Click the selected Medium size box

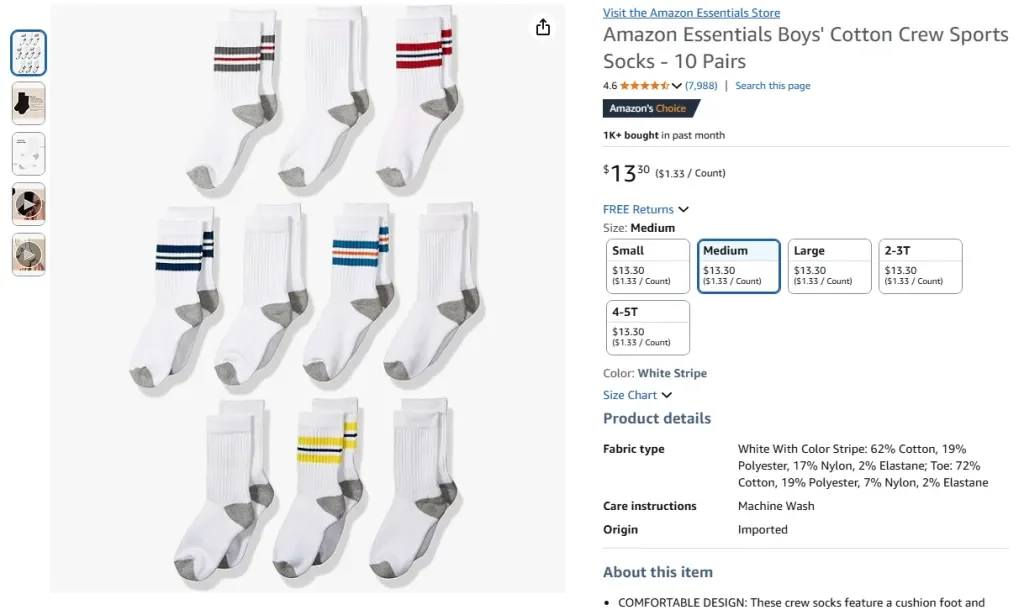[x=738, y=265]
